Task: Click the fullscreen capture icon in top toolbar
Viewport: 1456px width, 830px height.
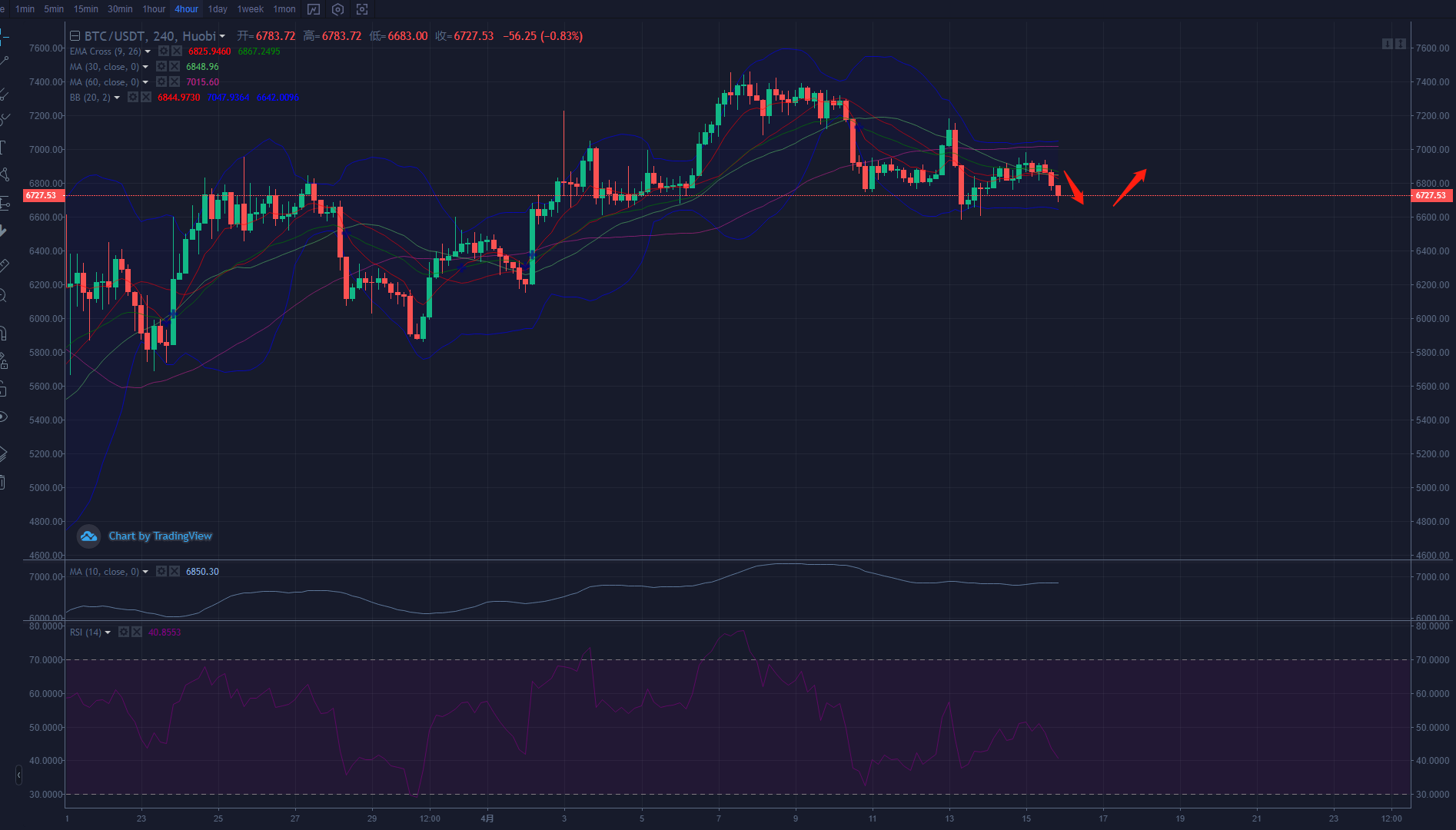Action: 362,9
